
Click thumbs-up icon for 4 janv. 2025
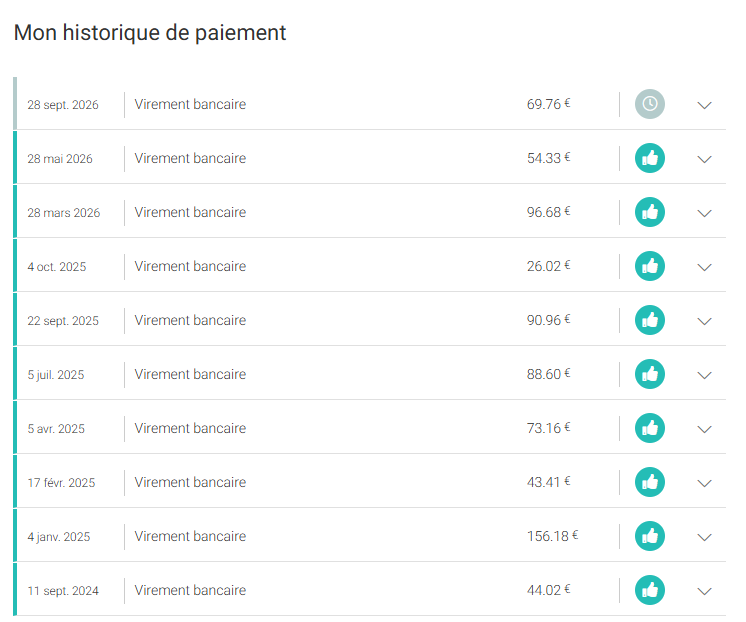pyautogui.click(x=649, y=536)
